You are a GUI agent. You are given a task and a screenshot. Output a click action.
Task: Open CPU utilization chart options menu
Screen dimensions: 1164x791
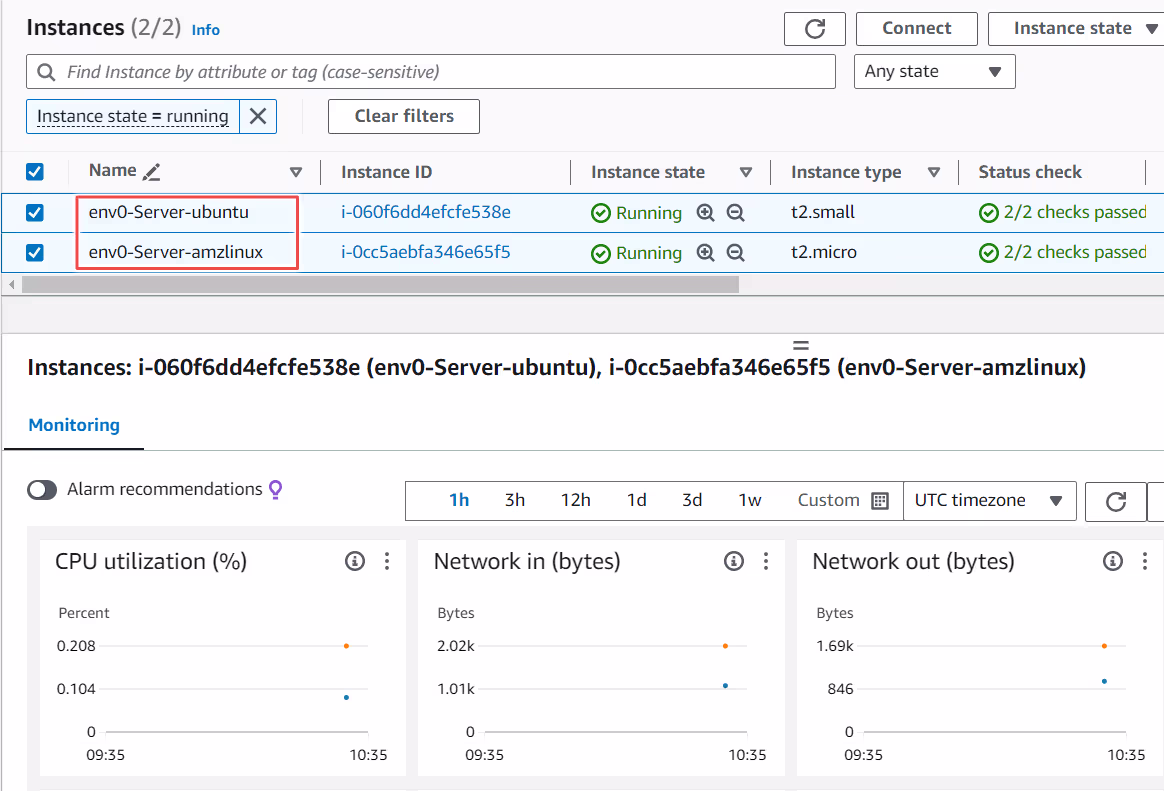pos(387,561)
